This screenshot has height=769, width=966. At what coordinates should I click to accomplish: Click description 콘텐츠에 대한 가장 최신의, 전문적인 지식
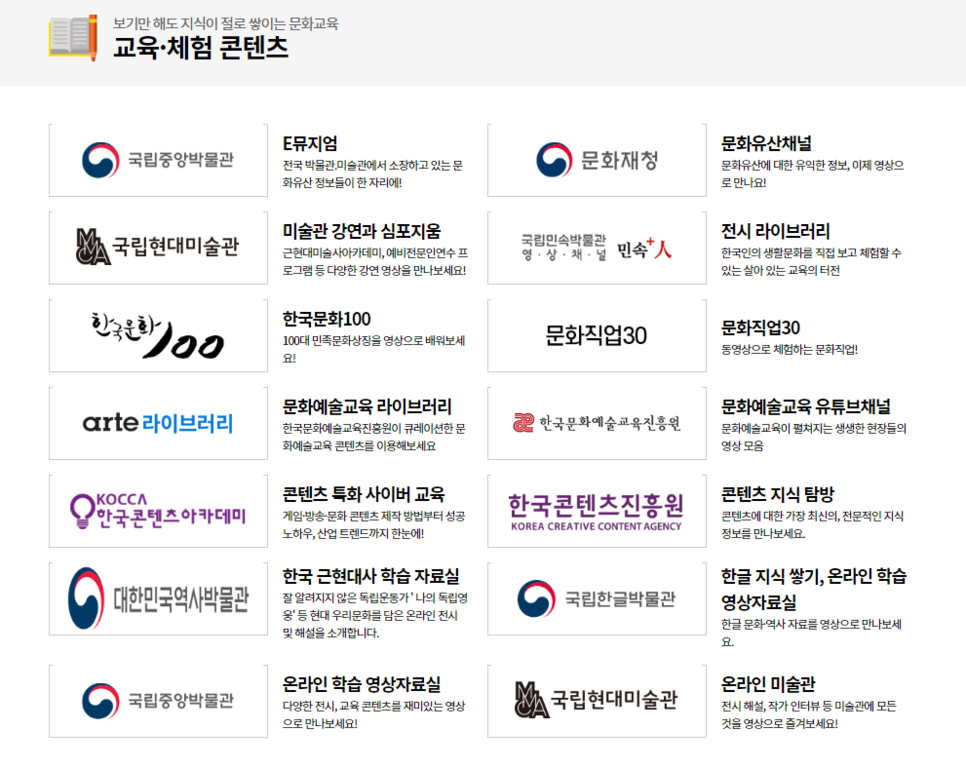[x=813, y=524]
